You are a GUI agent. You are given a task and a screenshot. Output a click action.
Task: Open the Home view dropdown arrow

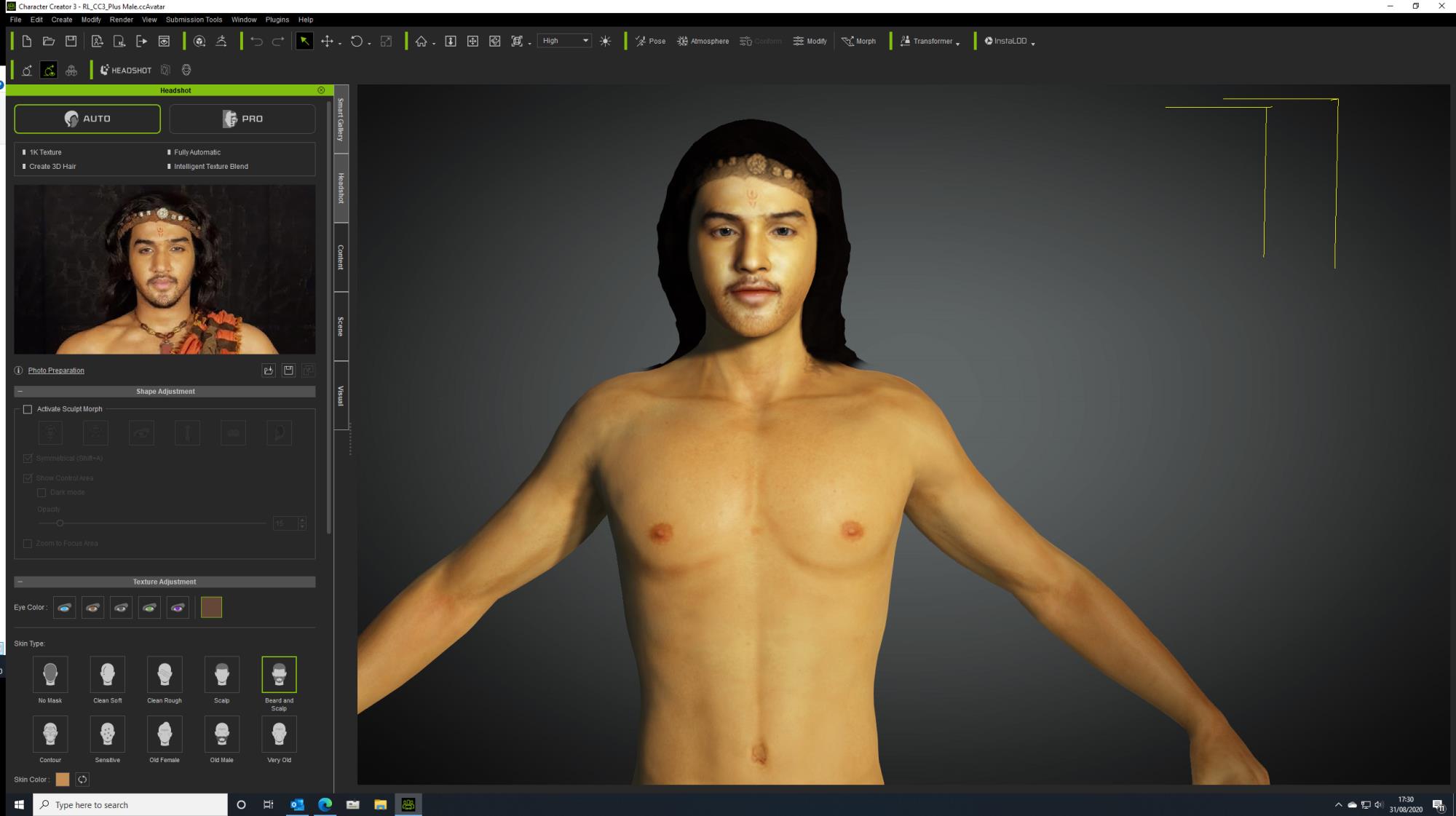[434, 44]
